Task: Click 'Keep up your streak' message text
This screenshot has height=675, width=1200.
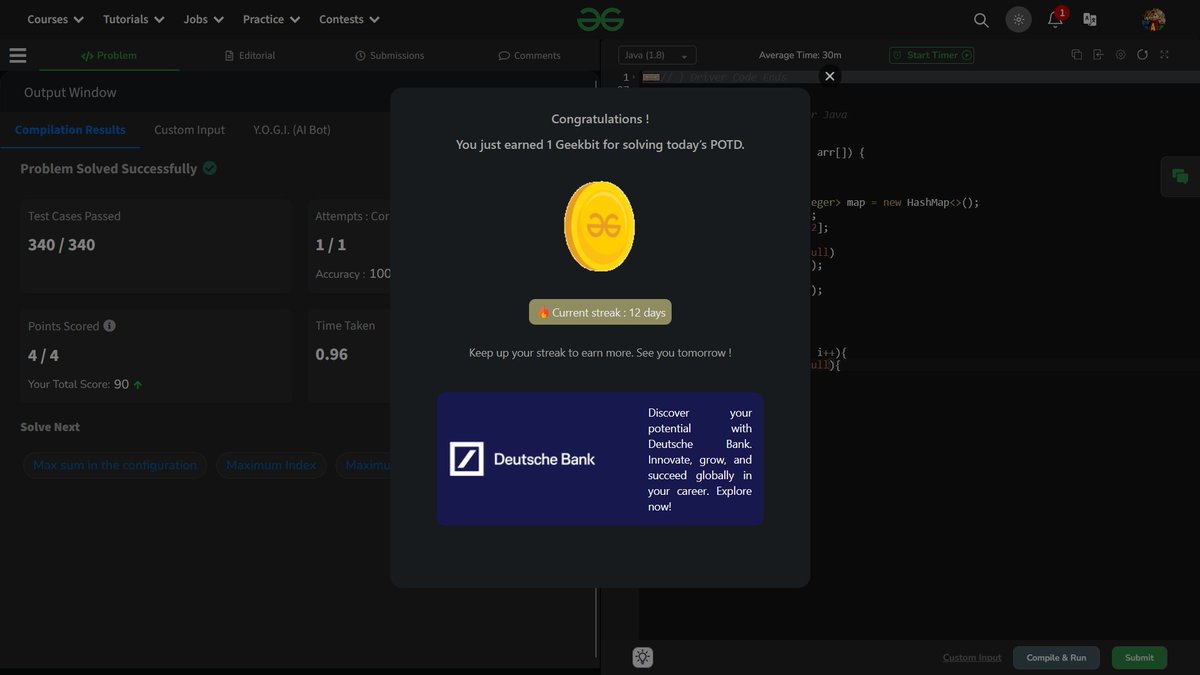Action: coord(600,353)
